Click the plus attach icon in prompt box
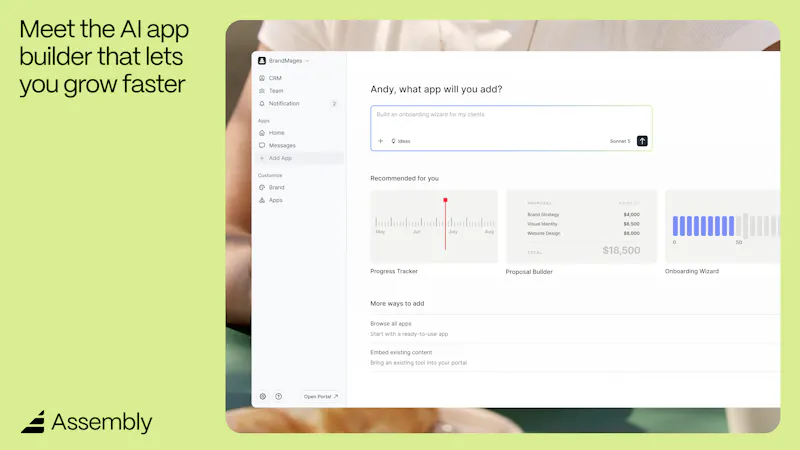 click(x=380, y=141)
